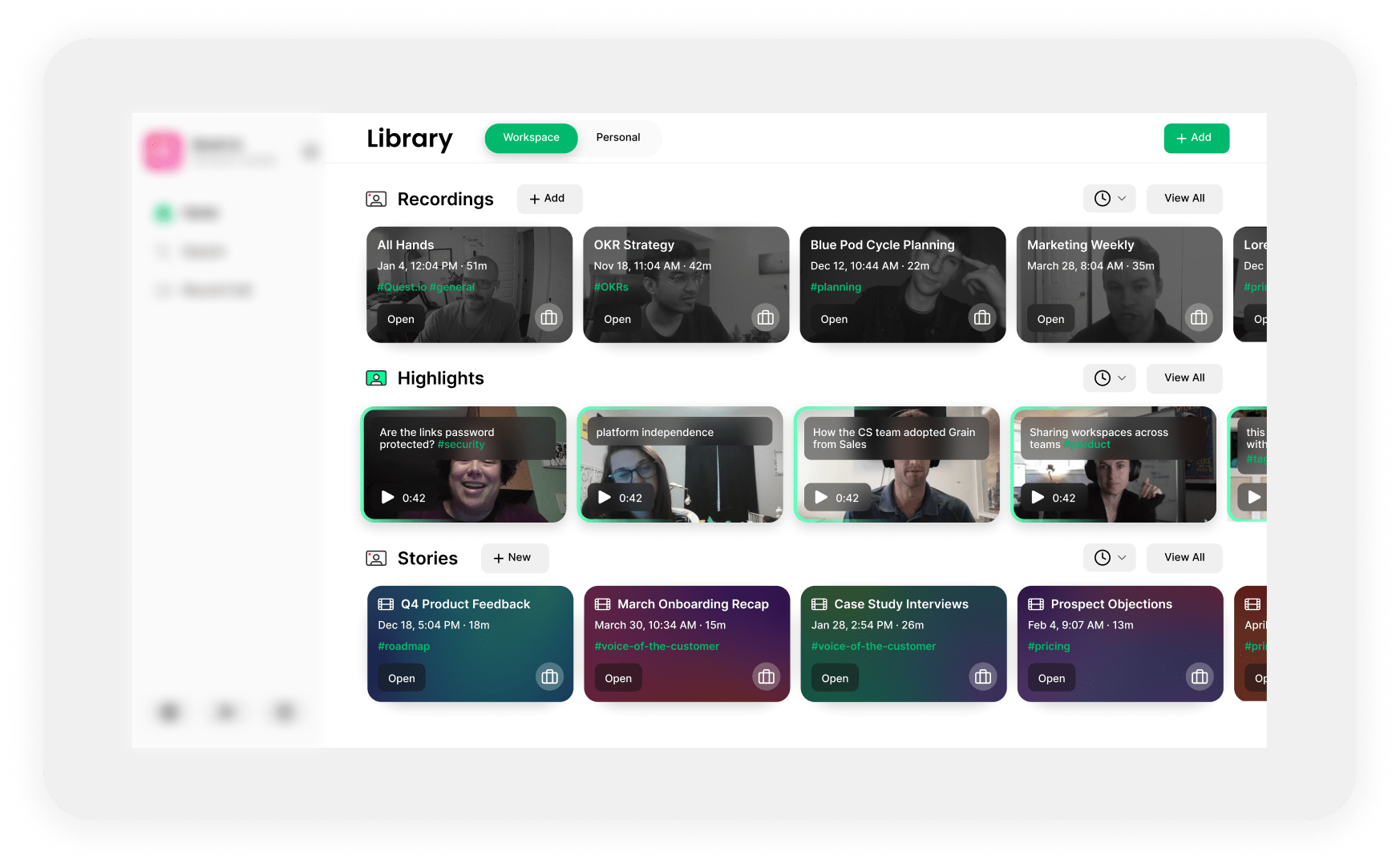The image size is (1400, 868).
Task: Add a new recording in Recordings section
Action: (x=549, y=199)
